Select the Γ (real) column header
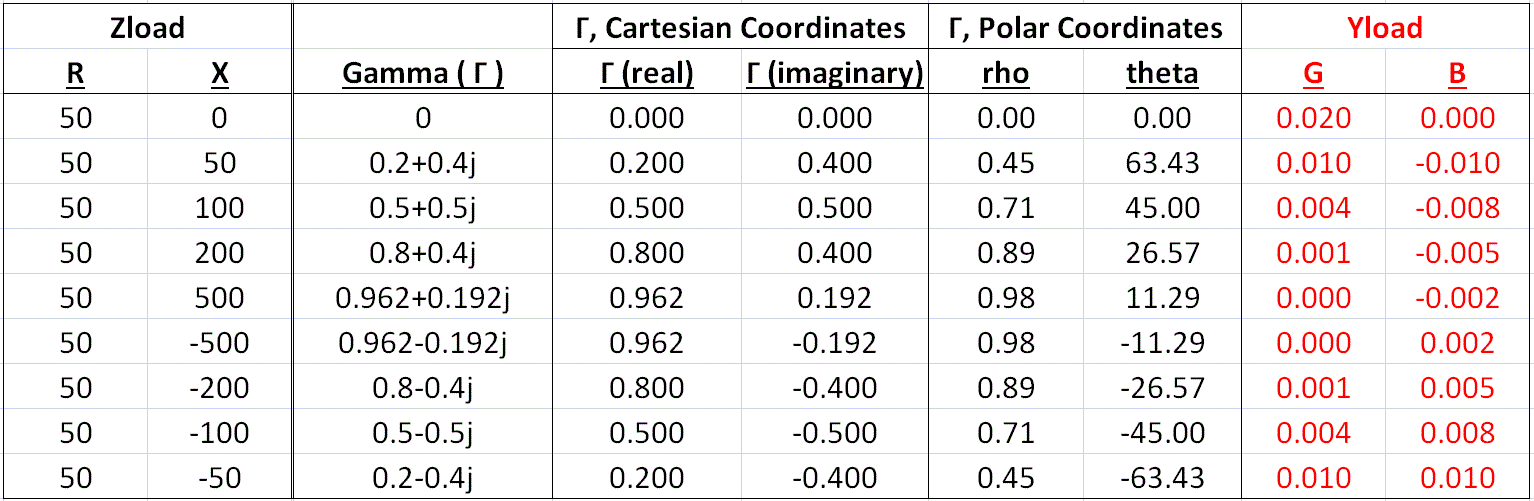 tap(646, 73)
